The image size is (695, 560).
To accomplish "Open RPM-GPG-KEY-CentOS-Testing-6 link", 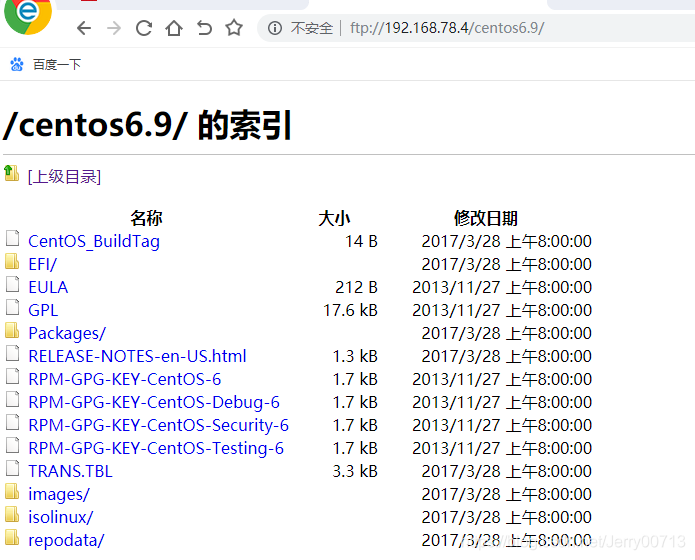I will (x=156, y=449).
